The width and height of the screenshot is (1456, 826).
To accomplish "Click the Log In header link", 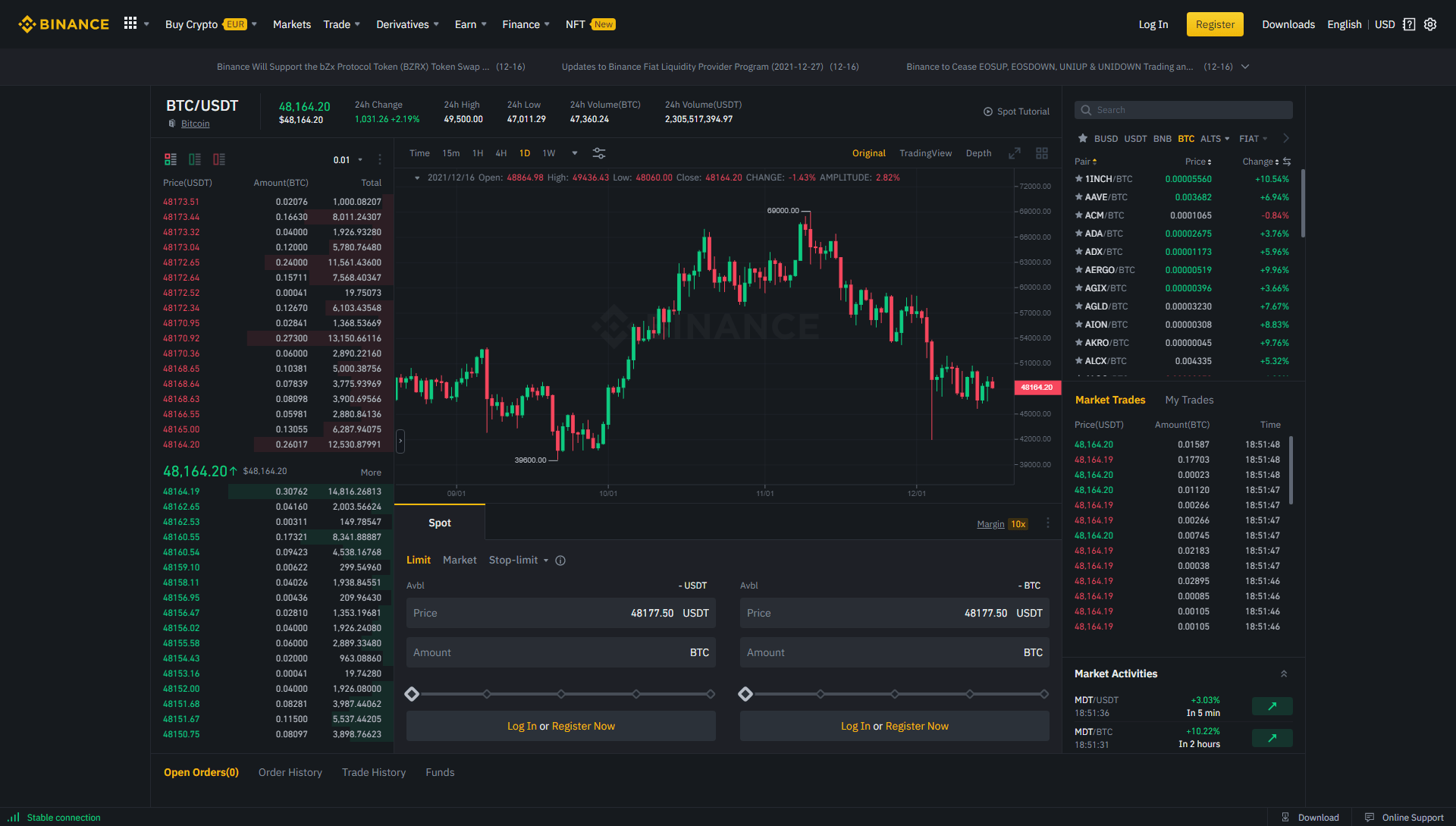I will tap(1153, 24).
